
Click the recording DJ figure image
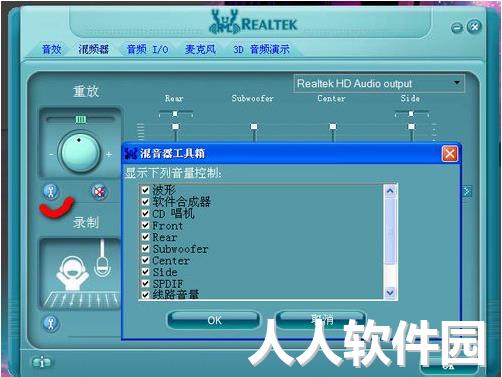click(x=72, y=273)
